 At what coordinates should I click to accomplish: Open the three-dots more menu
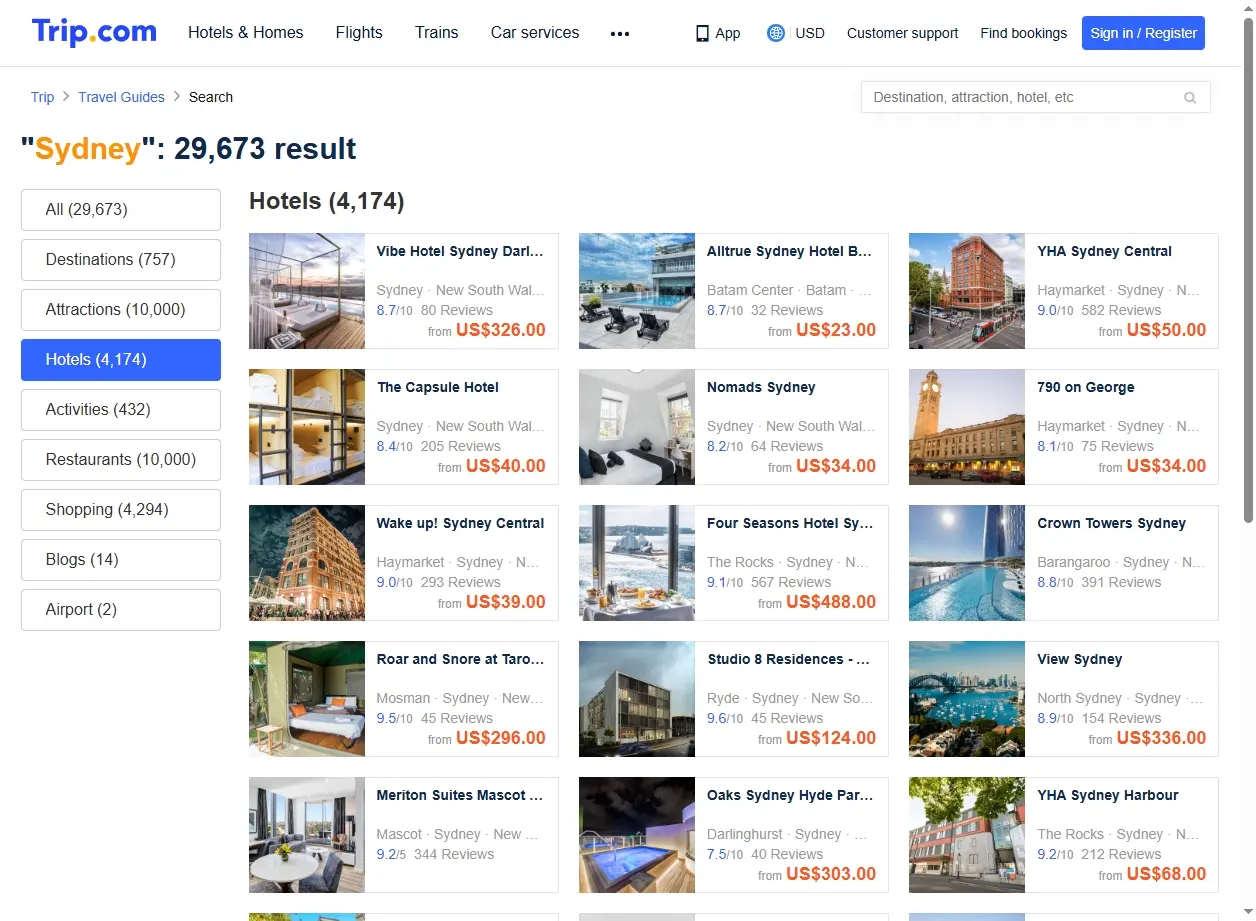pos(620,33)
